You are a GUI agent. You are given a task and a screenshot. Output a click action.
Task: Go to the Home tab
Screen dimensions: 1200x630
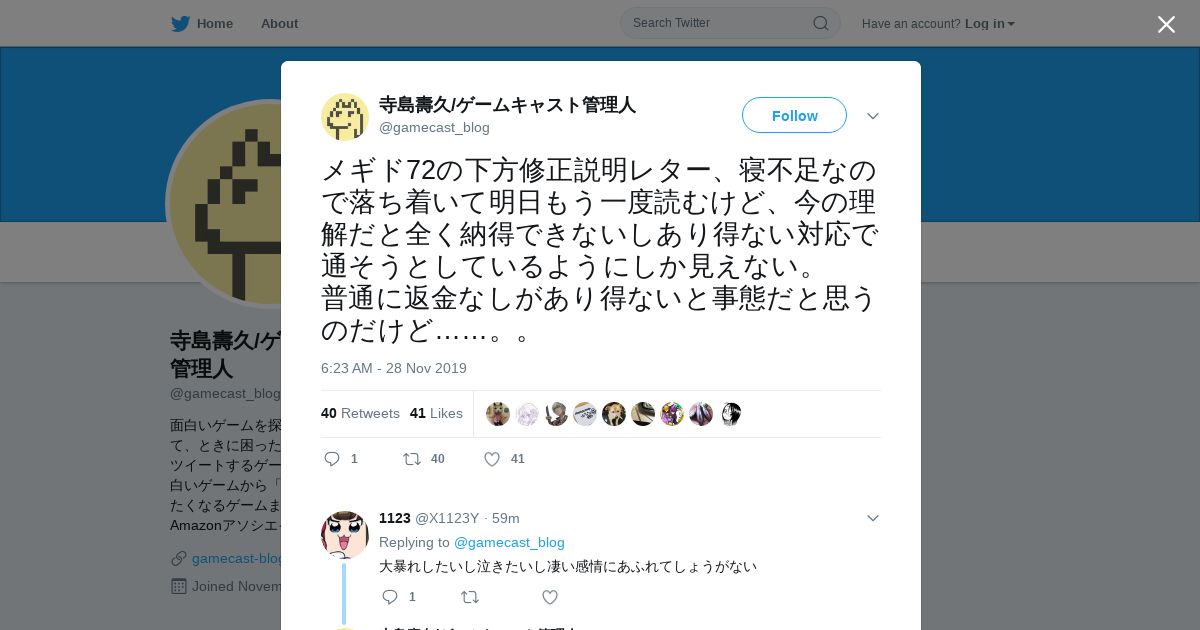(214, 23)
